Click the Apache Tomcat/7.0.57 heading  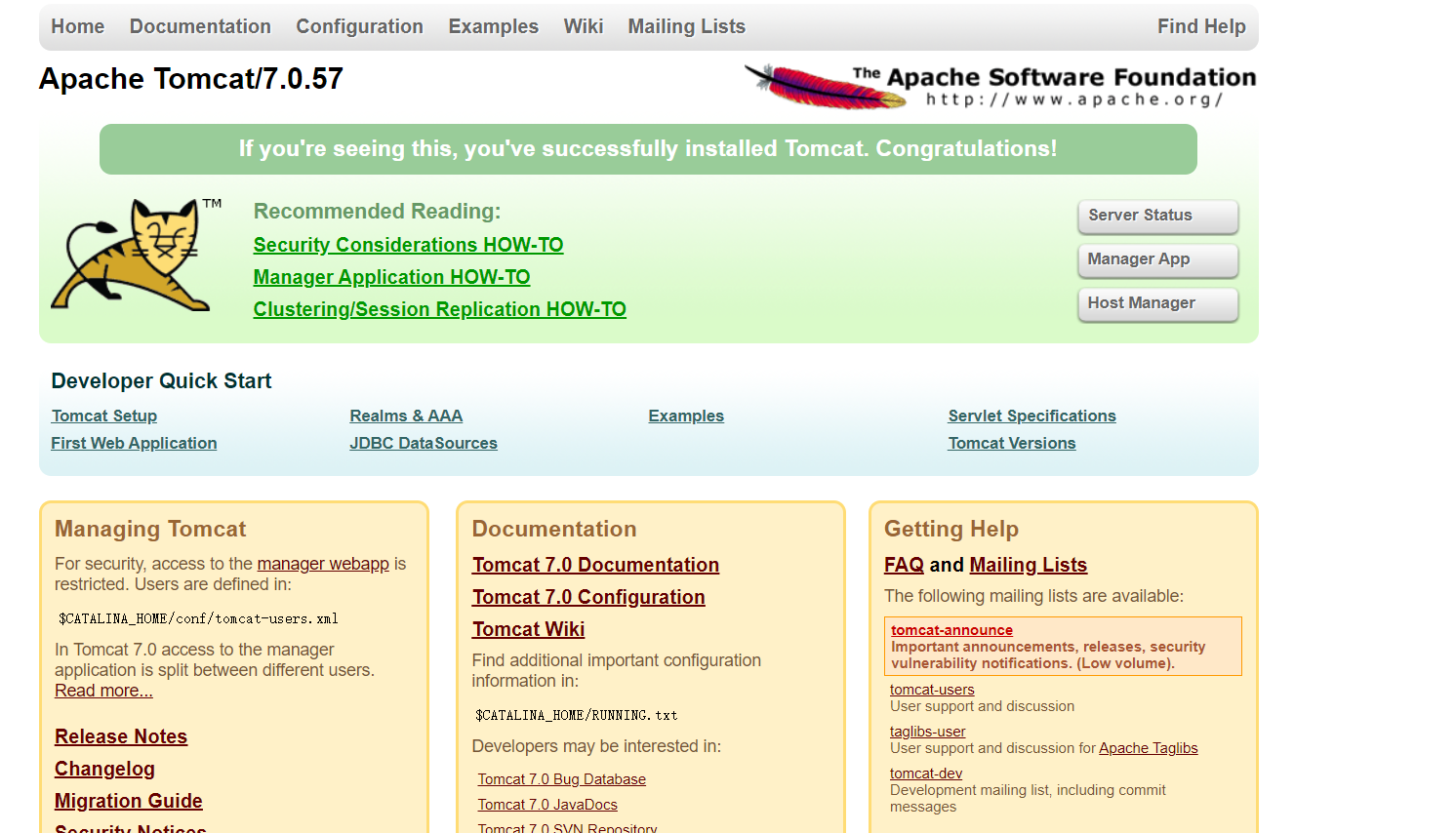click(191, 79)
